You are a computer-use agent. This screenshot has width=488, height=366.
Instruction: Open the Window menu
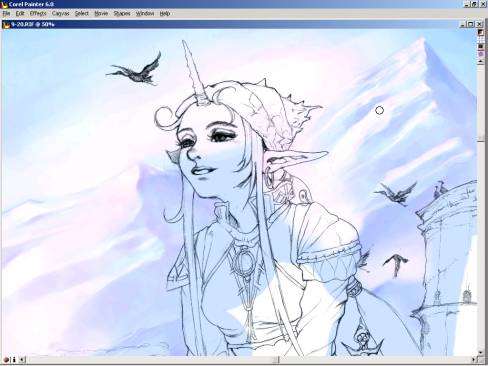(145, 14)
